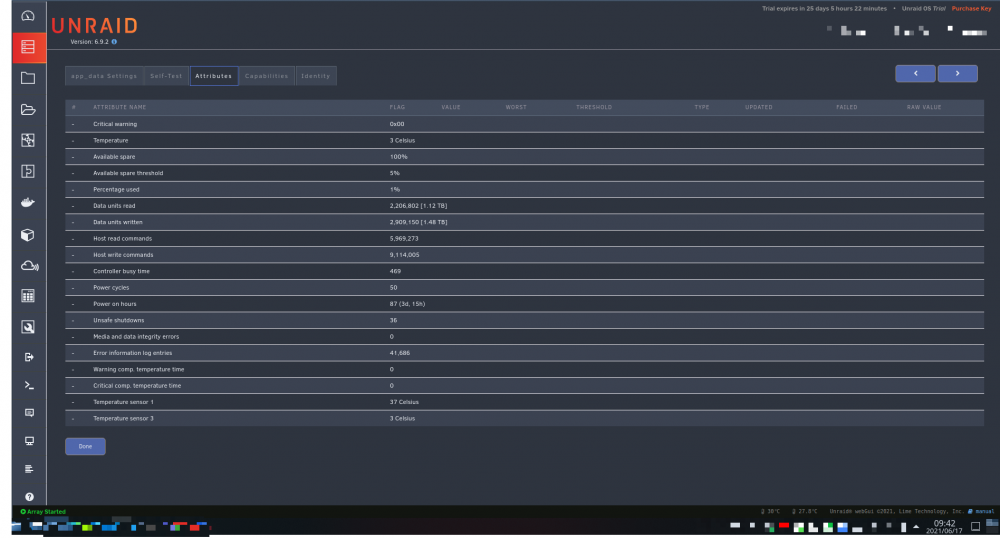The width and height of the screenshot is (1000, 538).
Task: Switch to the Identity tab
Action: point(316,76)
